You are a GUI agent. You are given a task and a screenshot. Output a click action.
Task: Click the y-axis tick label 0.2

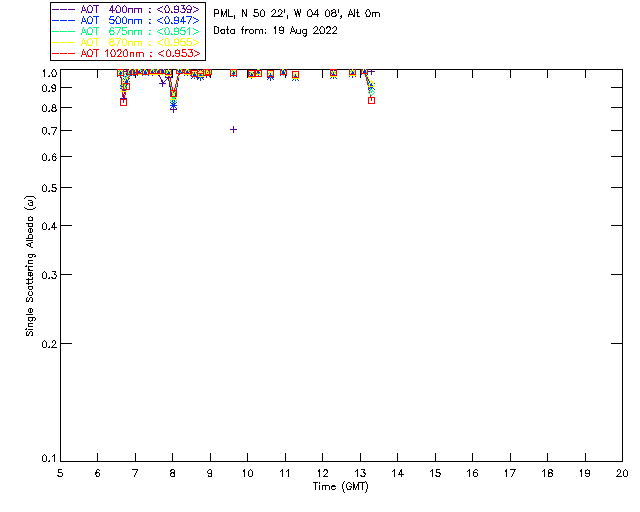49,344
